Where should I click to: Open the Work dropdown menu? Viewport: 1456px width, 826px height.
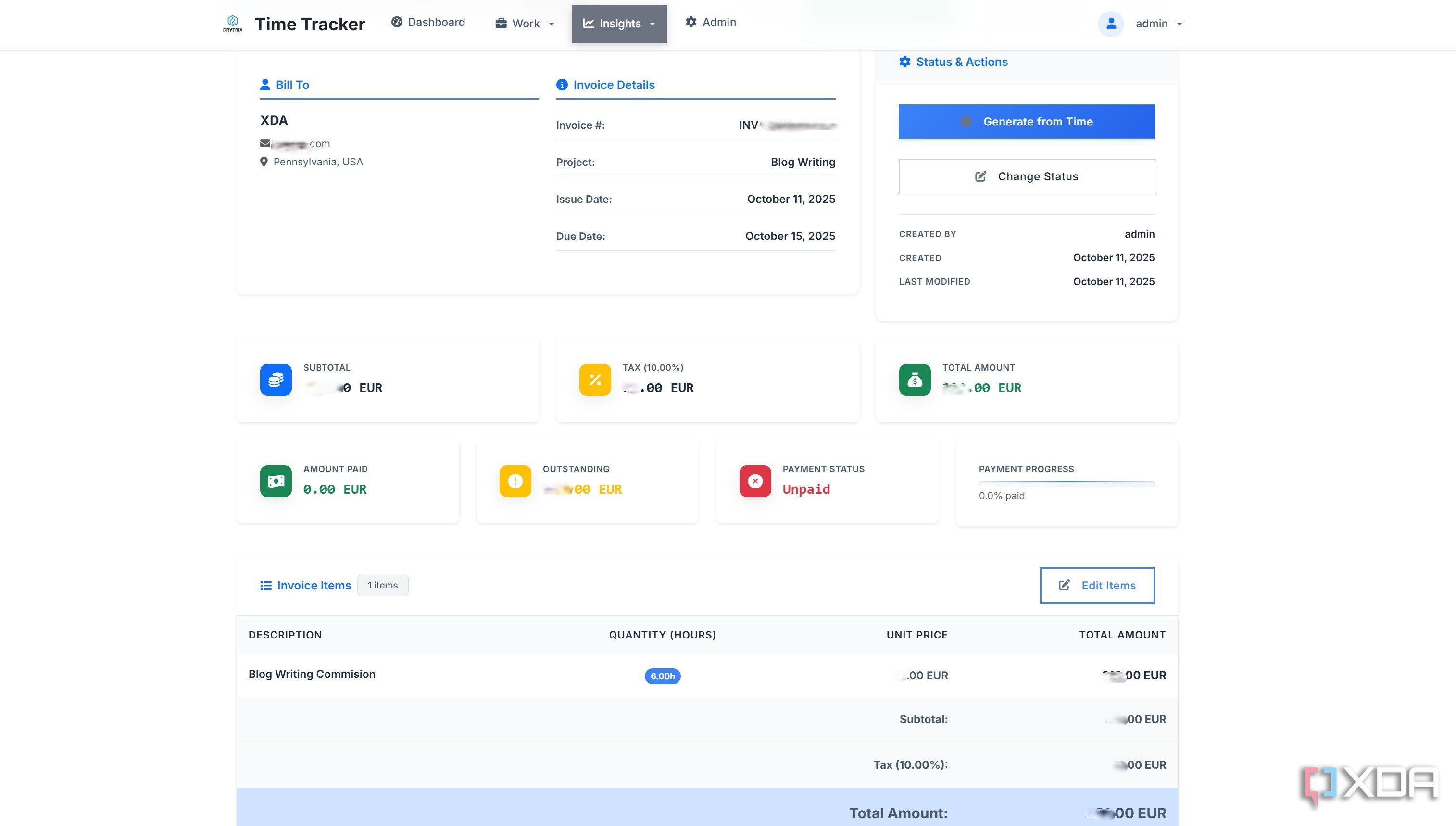pyautogui.click(x=525, y=23)
